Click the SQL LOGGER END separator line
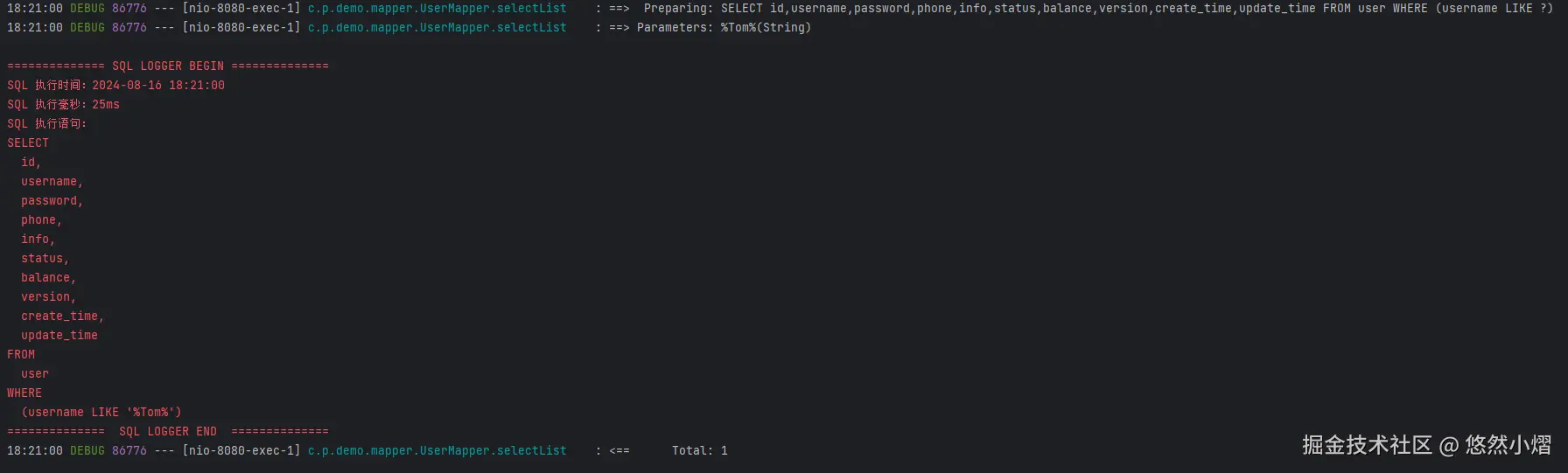The height and width of the screenshot is (473, 1568). (x=167, y=431)
